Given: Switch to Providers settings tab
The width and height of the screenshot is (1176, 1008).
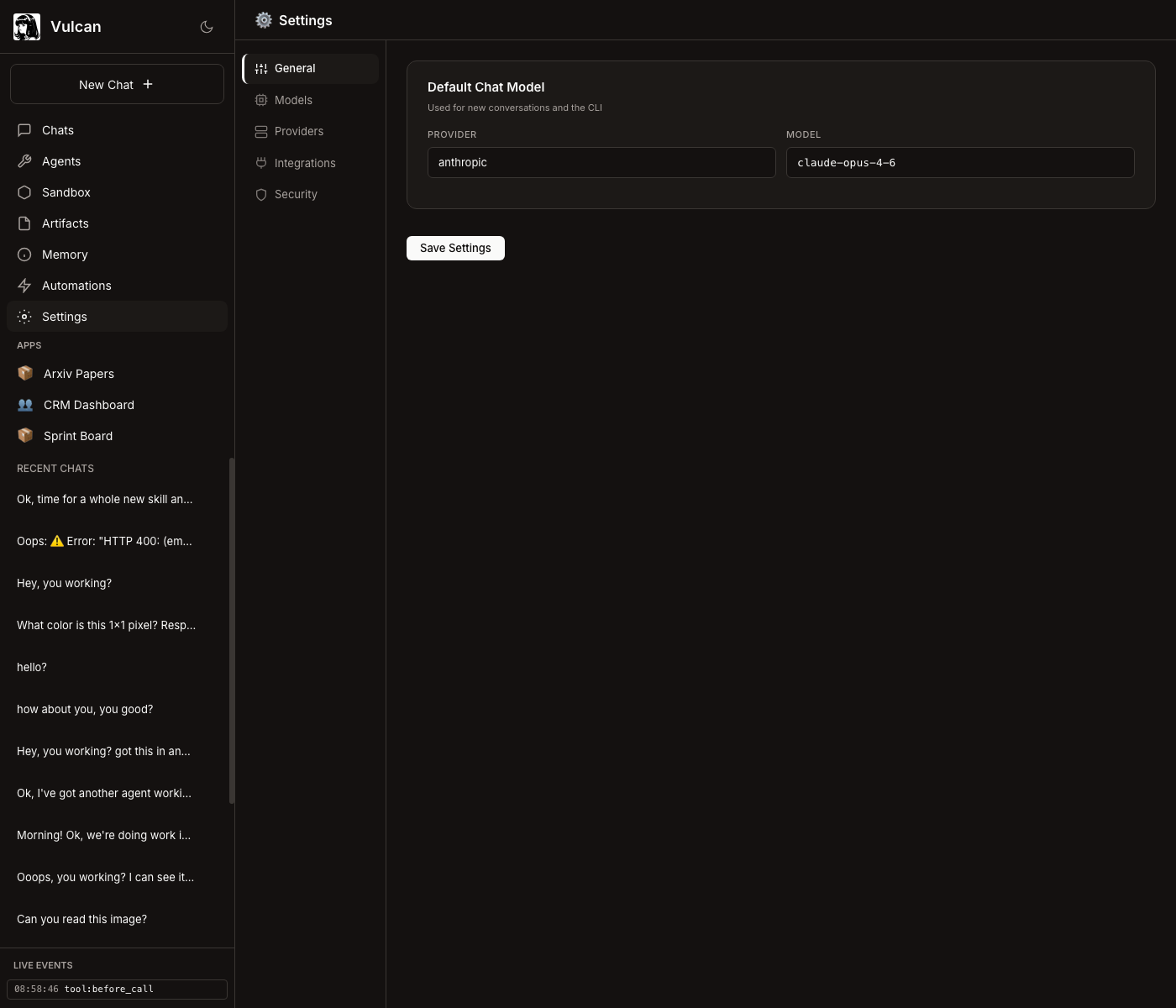Looking at the screenshot, I should tap(298, 131).
